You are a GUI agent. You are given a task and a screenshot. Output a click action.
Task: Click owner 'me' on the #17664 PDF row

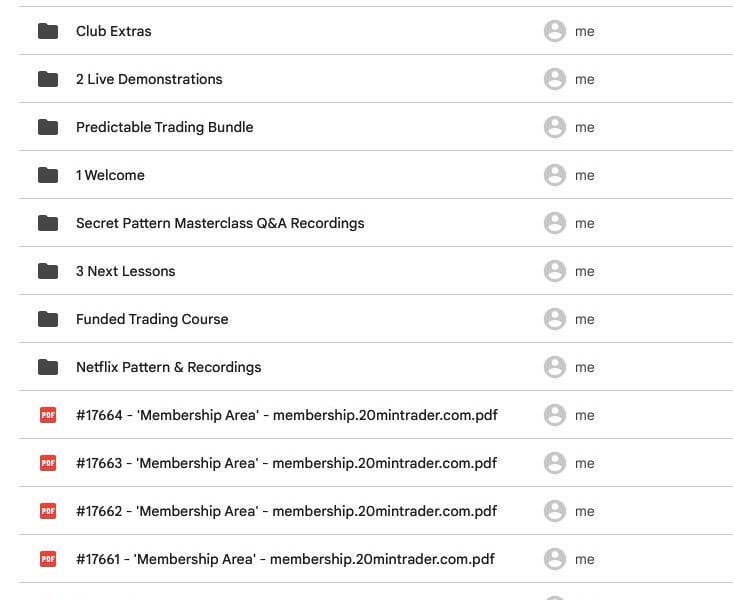(585, 415)
